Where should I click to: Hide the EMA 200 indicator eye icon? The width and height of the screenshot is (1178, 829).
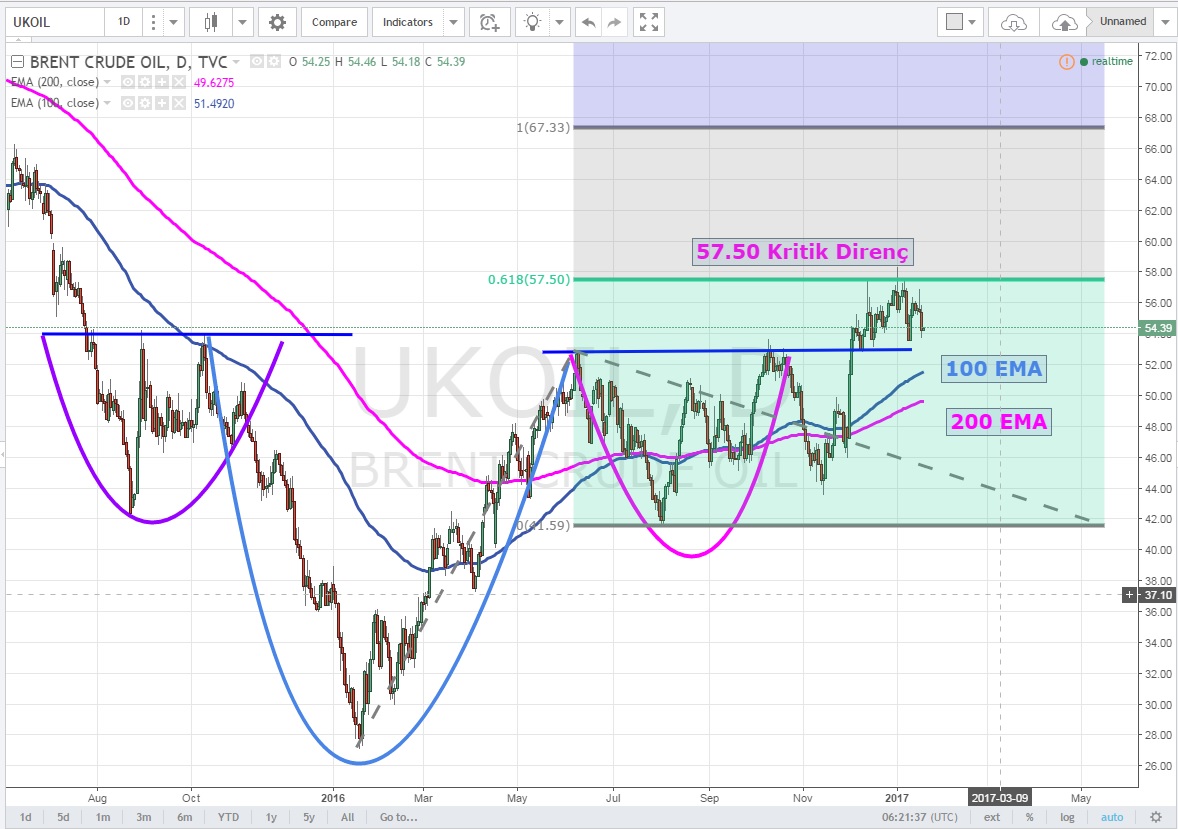tap(129, 82)
